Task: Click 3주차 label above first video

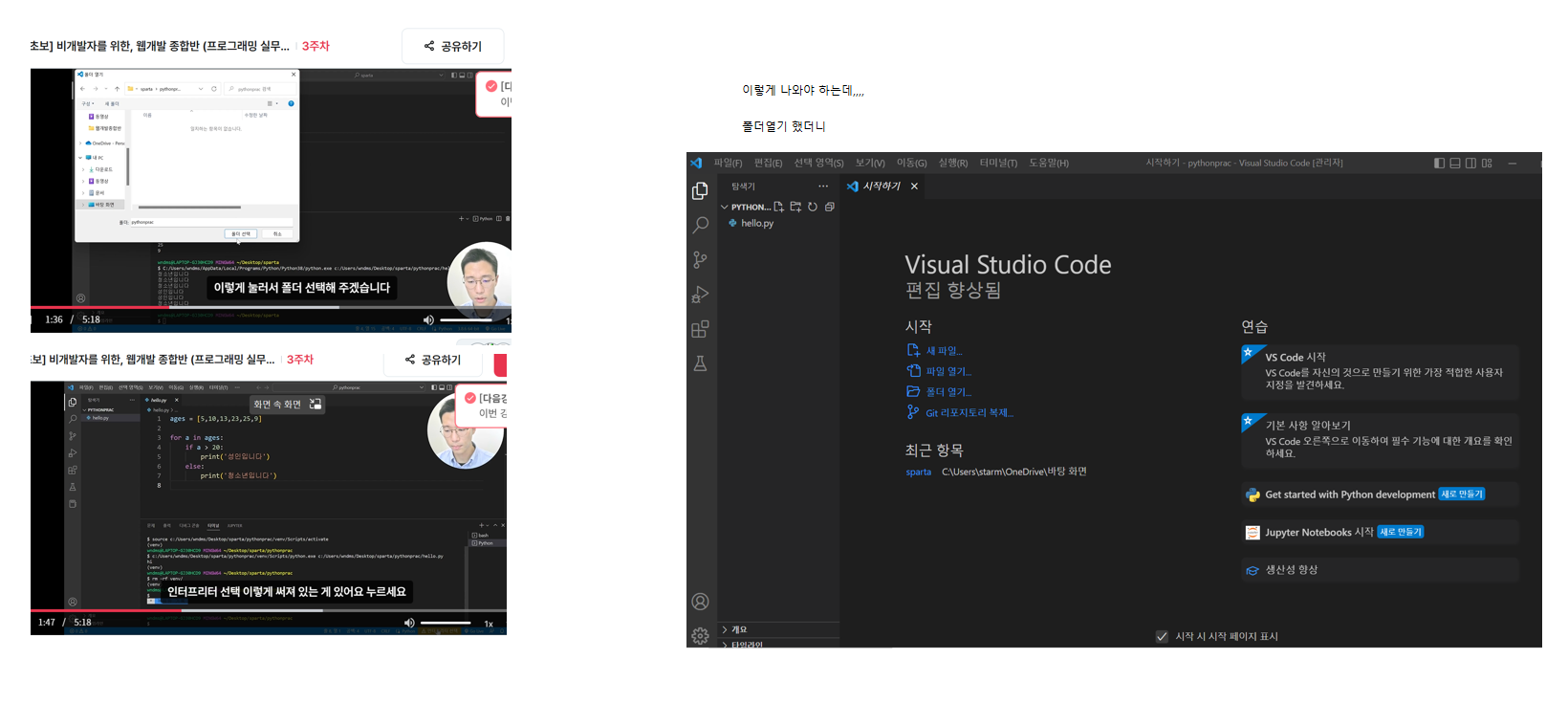Action: click(316, 46)
